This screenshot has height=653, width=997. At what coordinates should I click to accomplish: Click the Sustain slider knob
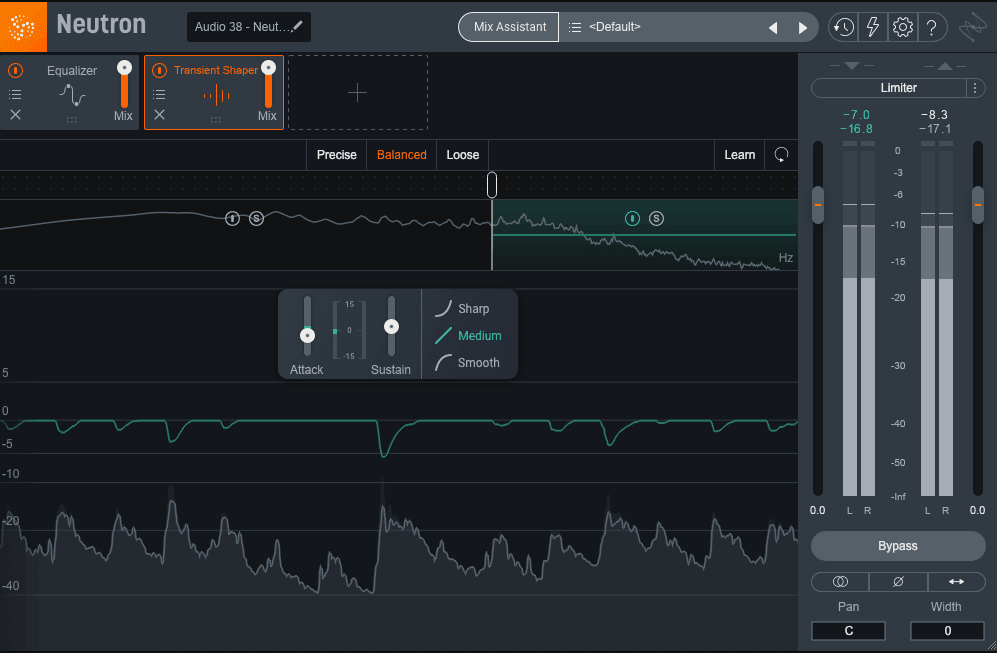coord(391,327)
